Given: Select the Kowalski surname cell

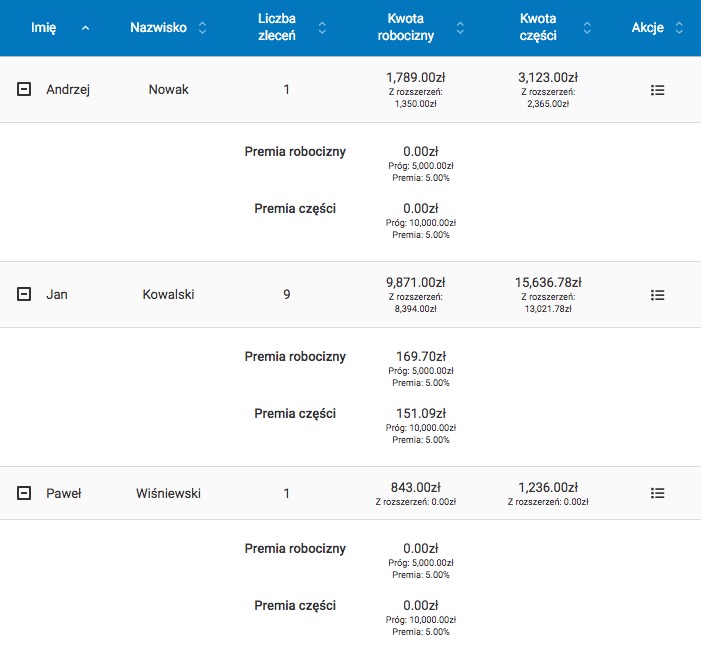Looking at the screenshot, I should (168, 295).
